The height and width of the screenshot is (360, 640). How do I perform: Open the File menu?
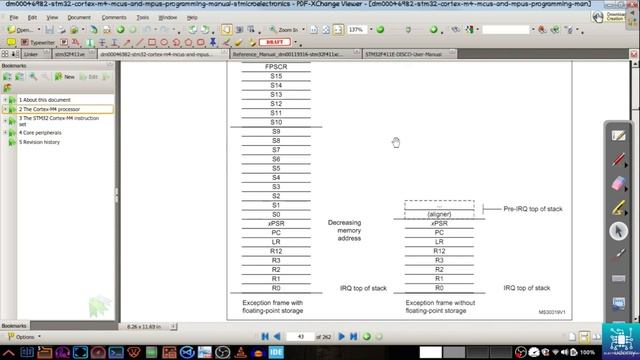(14, 18)
